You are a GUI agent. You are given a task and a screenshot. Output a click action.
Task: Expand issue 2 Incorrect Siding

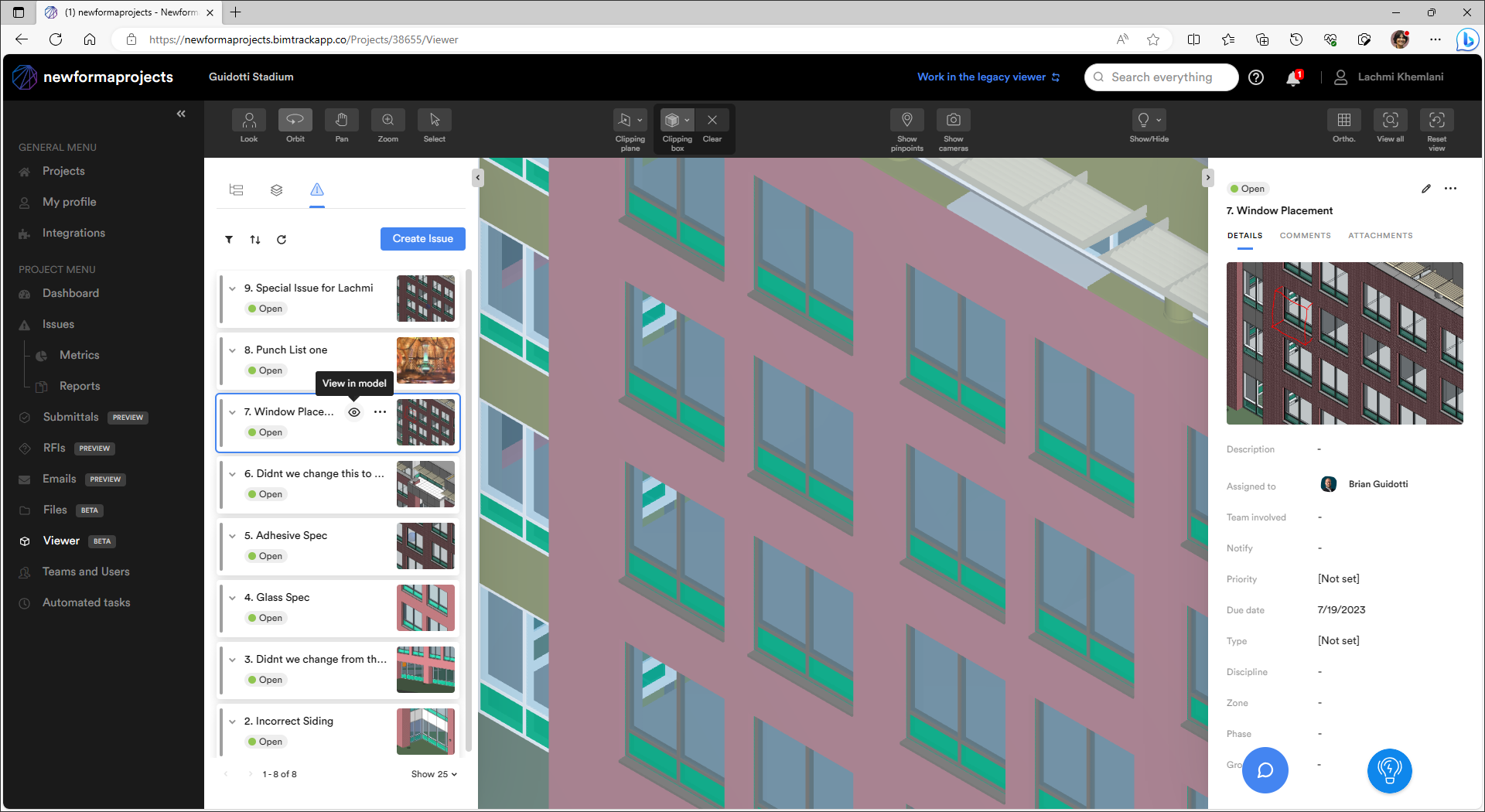pos(232,722)
